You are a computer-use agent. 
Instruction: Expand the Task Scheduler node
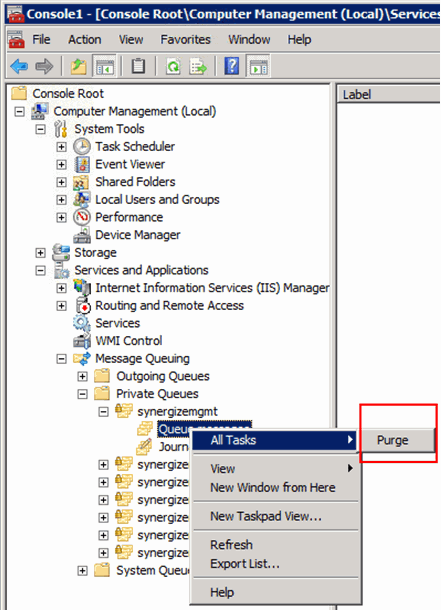pos(61,147)
